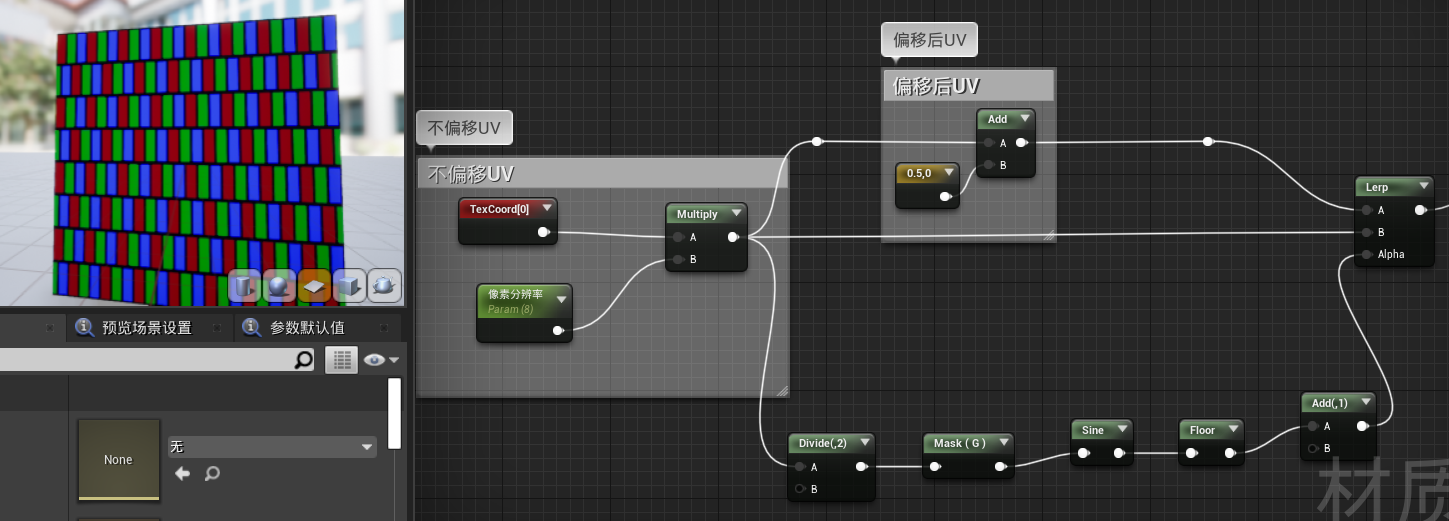
Task: Select the sphere preview mesh icon
Action: tap(280, 286)
